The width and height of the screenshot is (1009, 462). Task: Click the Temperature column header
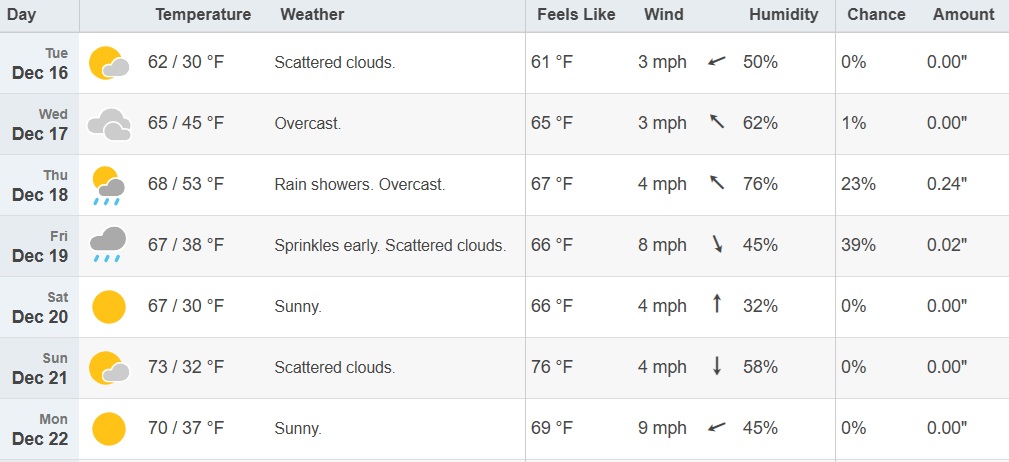pos(203,15)
